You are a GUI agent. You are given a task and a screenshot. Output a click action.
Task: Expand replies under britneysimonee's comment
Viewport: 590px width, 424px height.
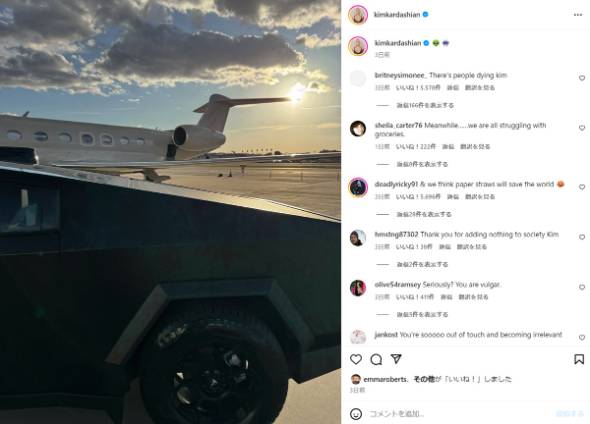click(425, 105)
